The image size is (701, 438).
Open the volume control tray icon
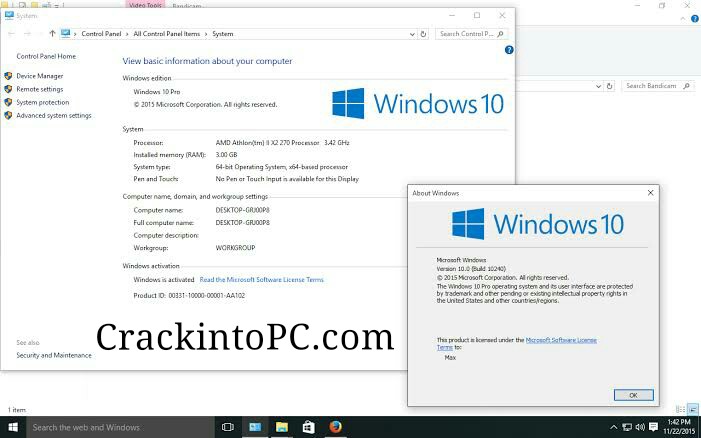tap(640, 427)
